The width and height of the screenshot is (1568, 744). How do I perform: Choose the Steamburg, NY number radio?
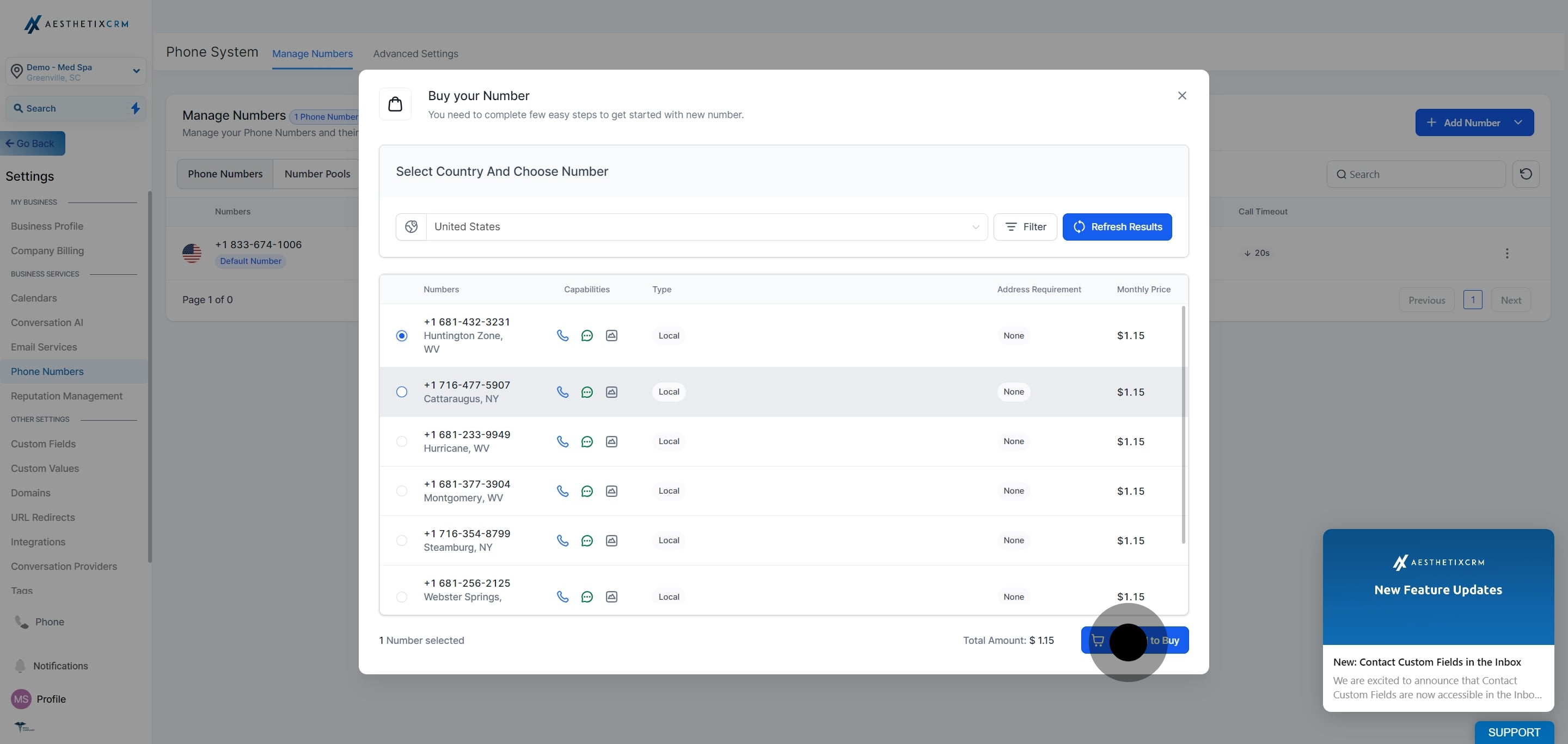point(402,540)
